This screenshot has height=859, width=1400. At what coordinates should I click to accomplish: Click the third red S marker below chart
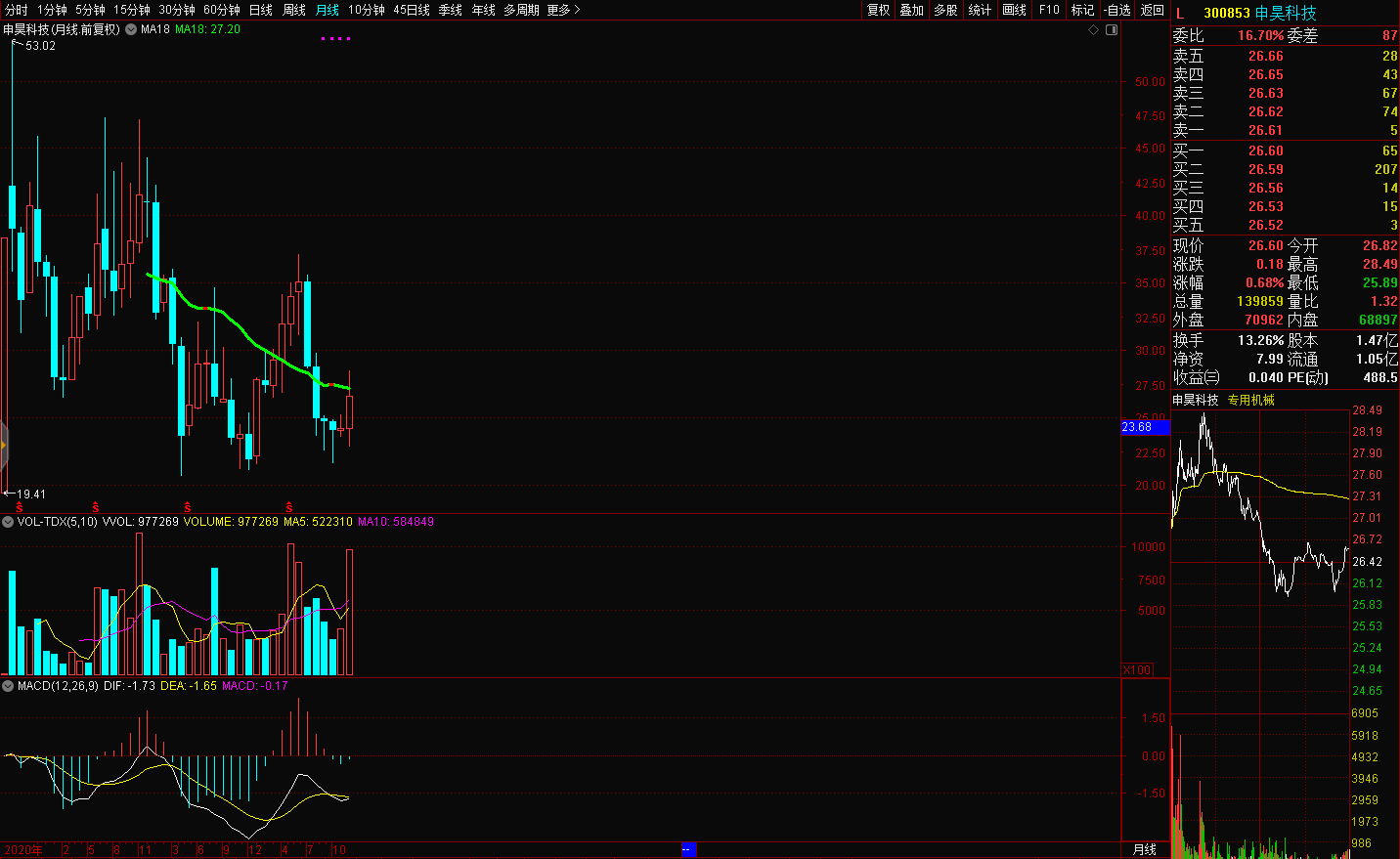pyautogui.click(x=188, y=507)
